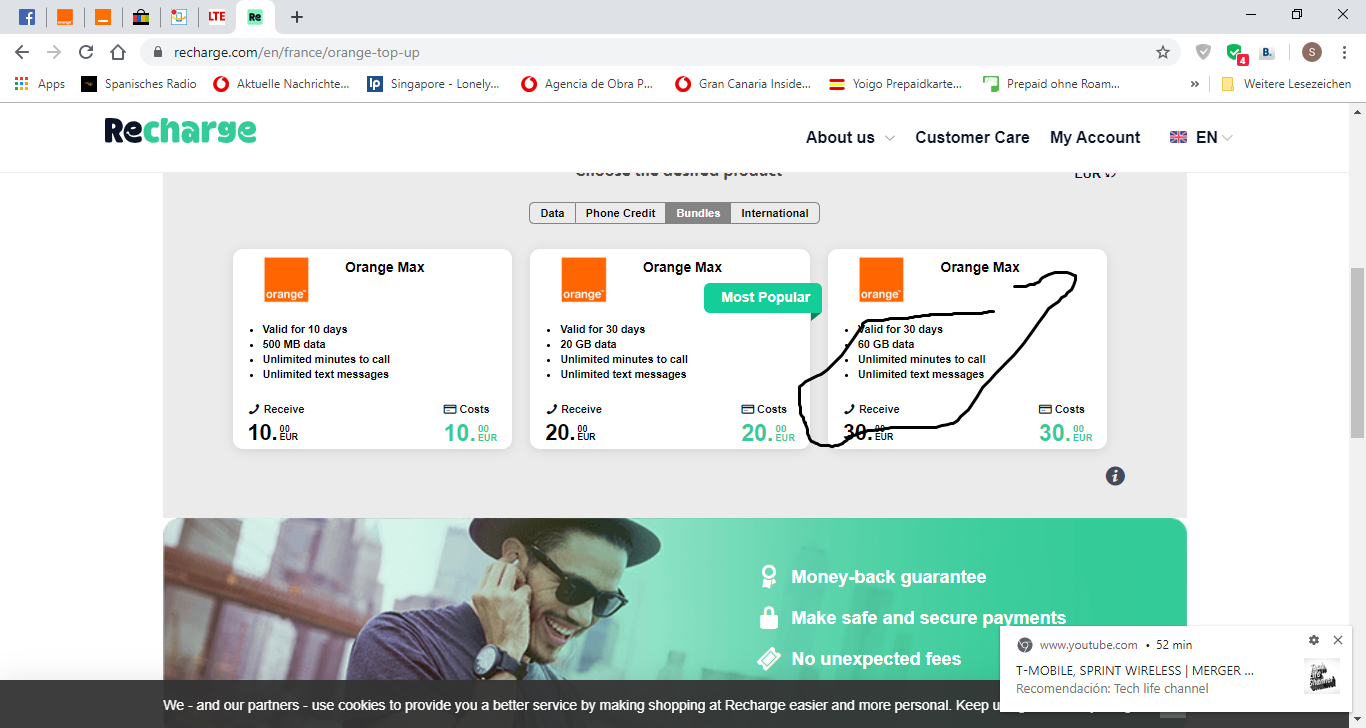Open Weitere Lesezeichen folder
The width and height of the screenshot is (1366, 728).
(1286, 84)
